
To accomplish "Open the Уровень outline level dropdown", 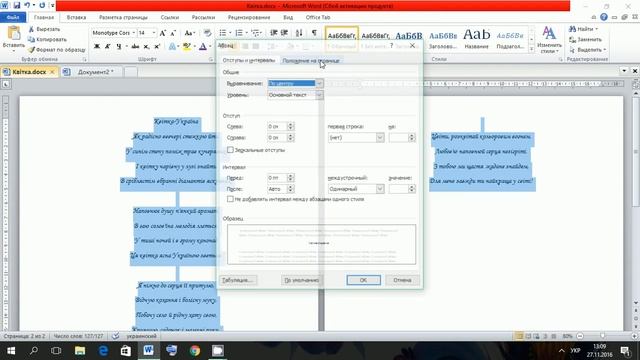I will pos(319,95).
